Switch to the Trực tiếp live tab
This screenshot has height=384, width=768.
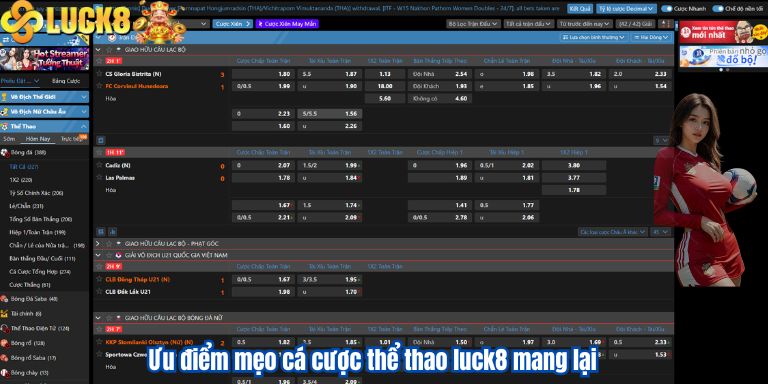coord(71,139)
